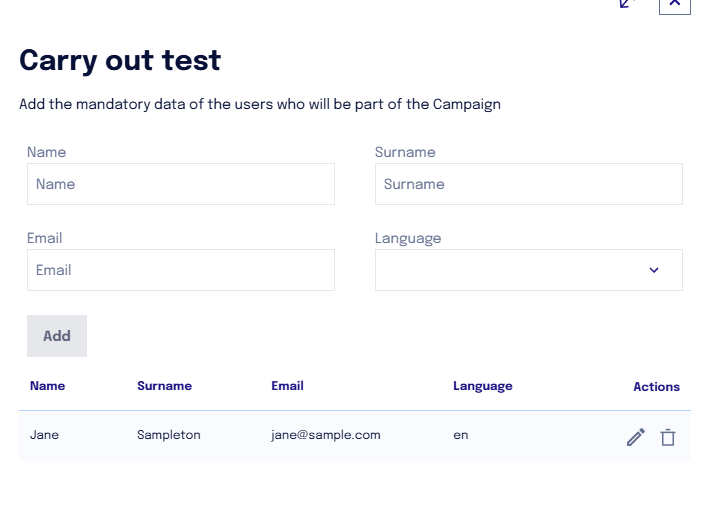Open the Language dropdown
This screenshot has height=525, width=708.
529,270
